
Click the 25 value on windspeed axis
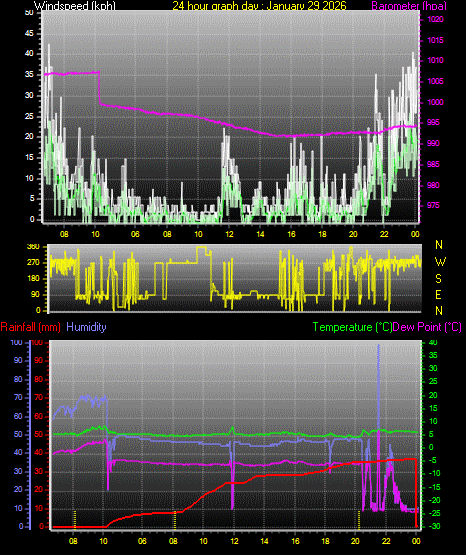pyautogui.click(x=29, y=116)
